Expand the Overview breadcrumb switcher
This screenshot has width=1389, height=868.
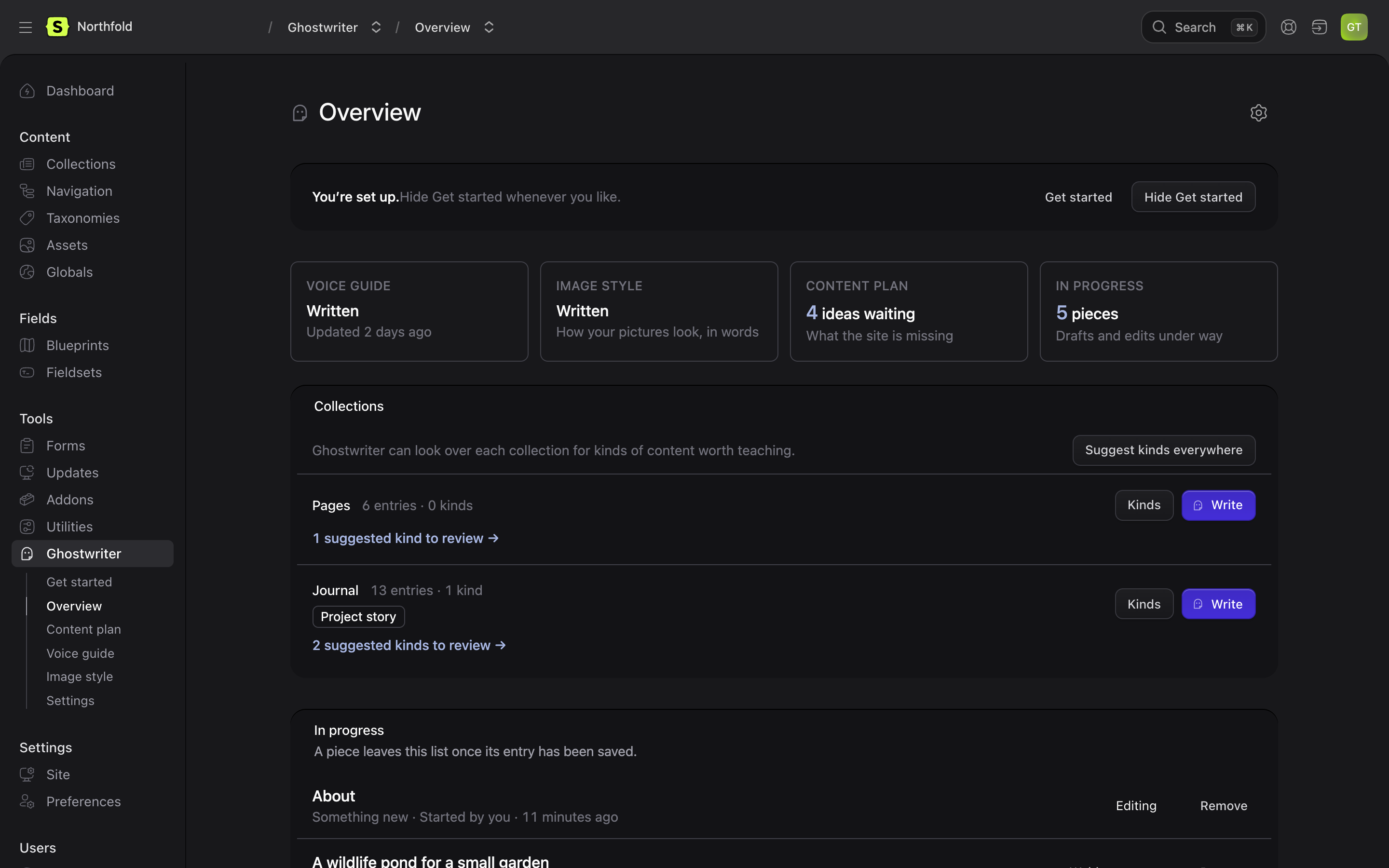[489, 27]
